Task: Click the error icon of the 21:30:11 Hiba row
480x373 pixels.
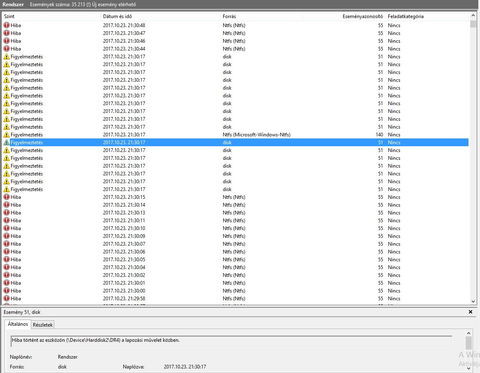Action: coord(6,220)
